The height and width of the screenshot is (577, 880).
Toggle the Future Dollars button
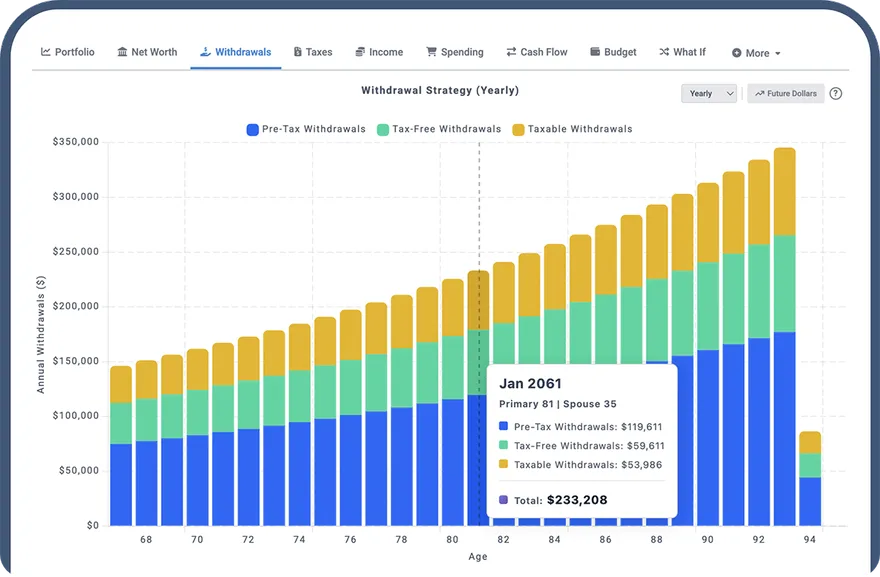point(786,94)
